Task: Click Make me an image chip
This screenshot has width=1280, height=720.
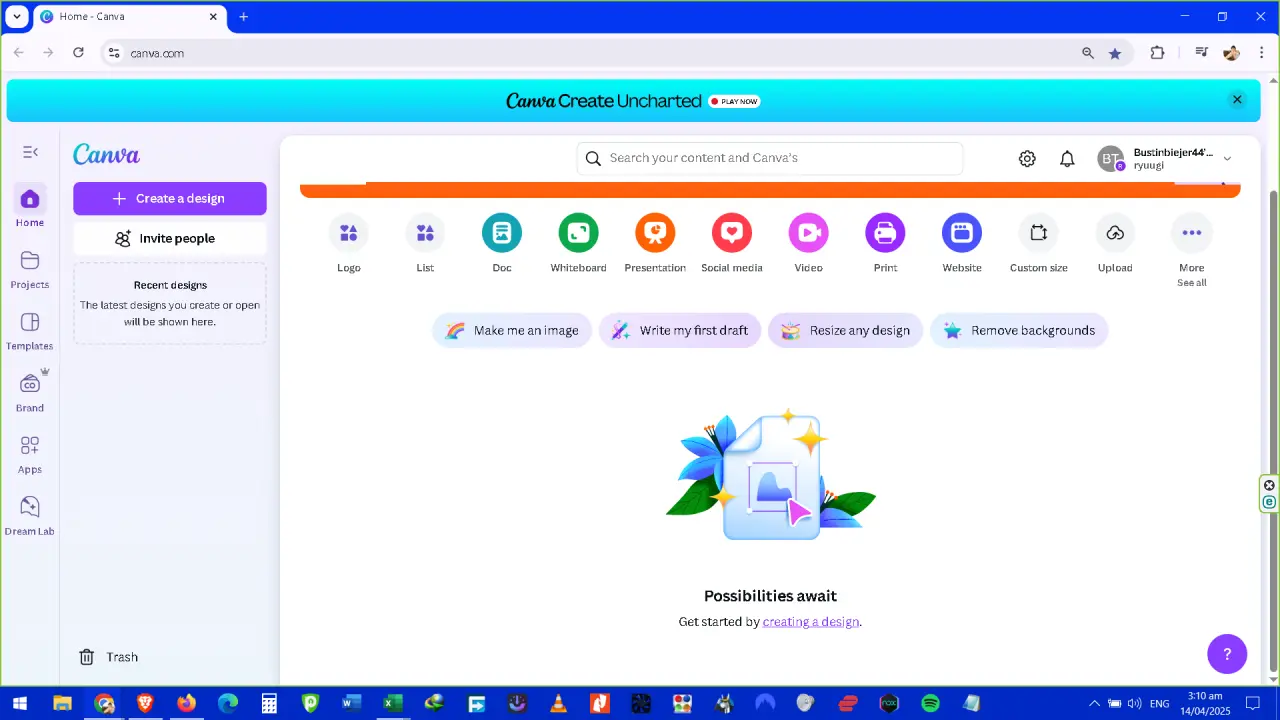Action: pos(512,330)
